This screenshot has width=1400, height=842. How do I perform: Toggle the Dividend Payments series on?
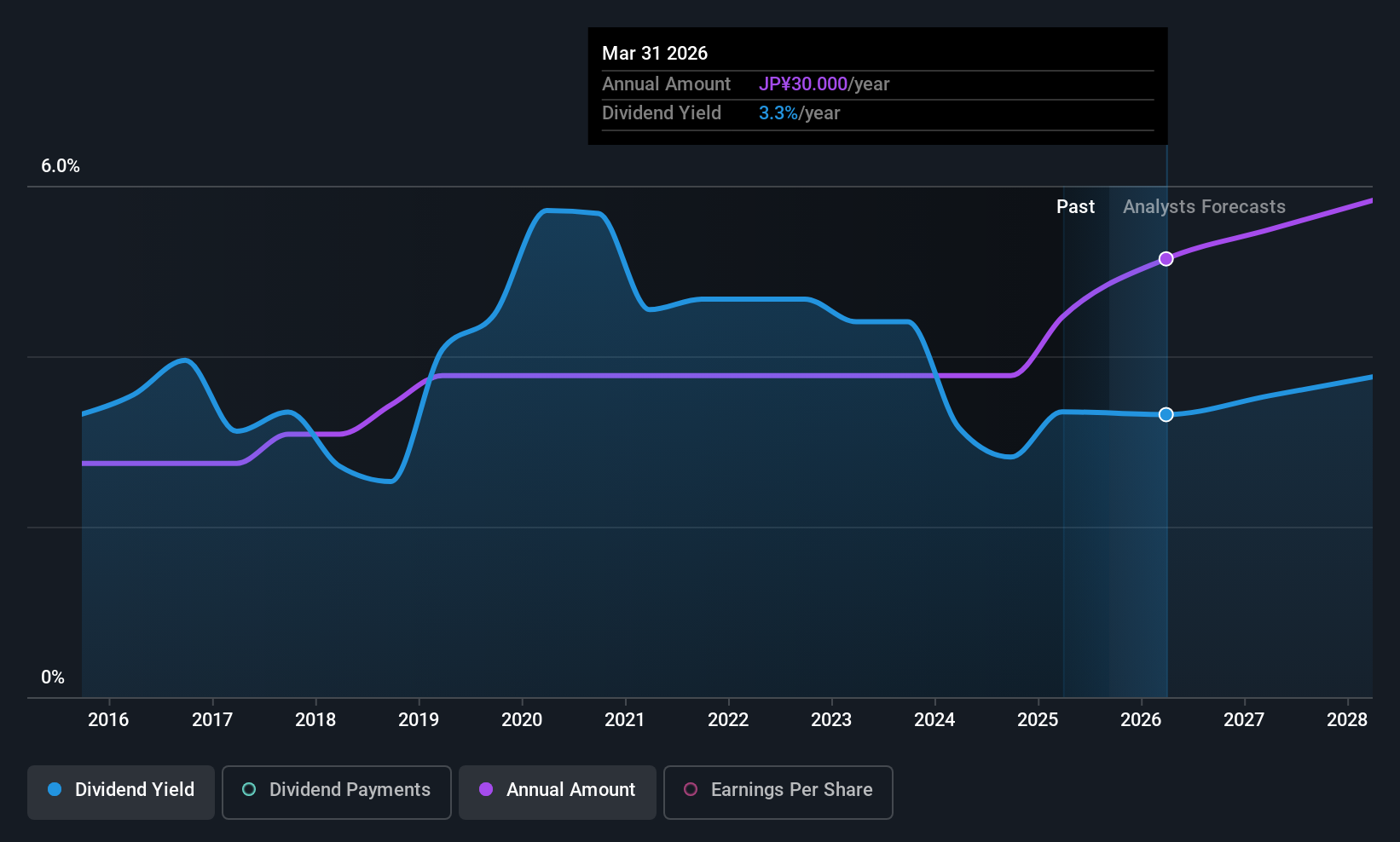pyautogui.click(x=336, y=793)
